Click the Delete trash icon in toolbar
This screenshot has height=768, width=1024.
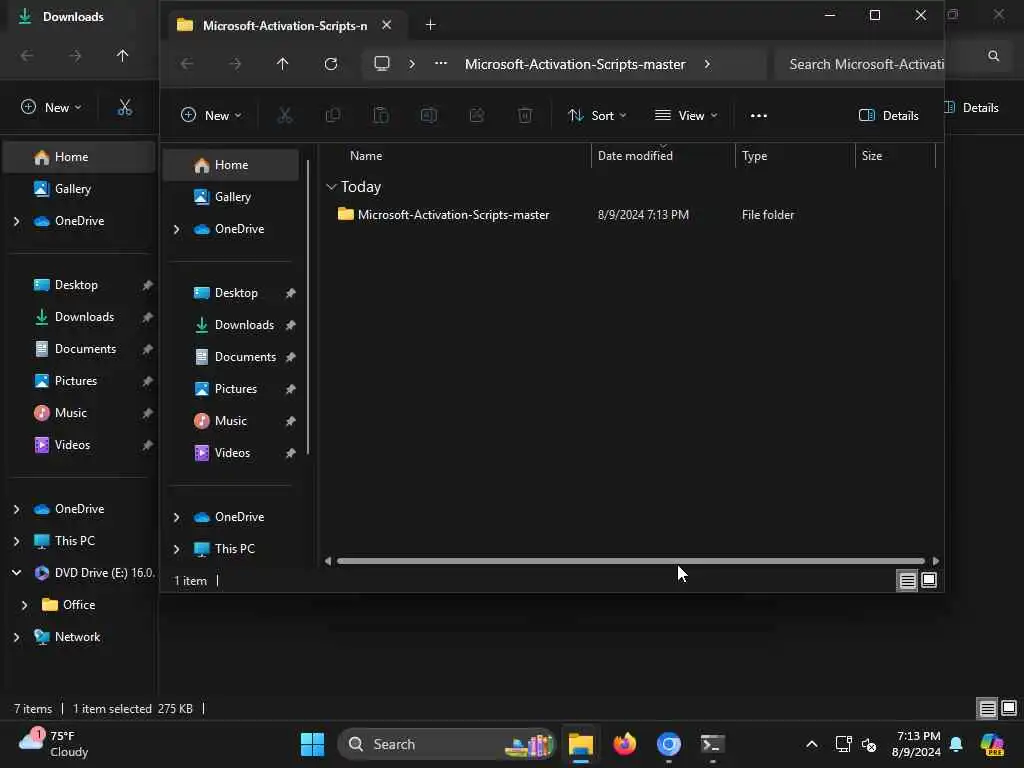pyautogui.click(x=524, y=116)
